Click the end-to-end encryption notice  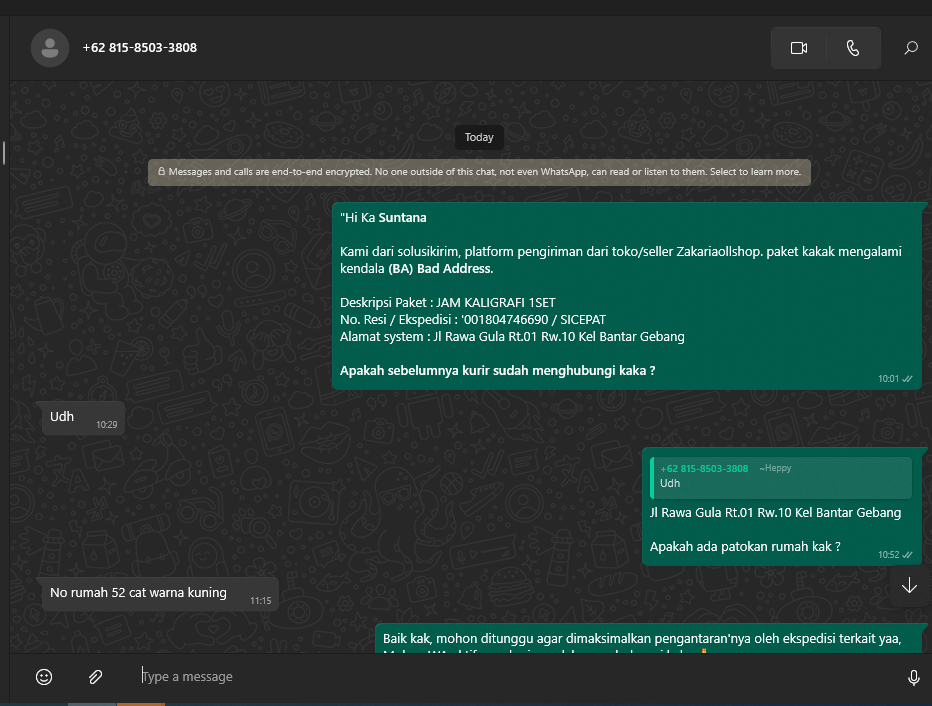pyautogui.click(x=479, y=172)
